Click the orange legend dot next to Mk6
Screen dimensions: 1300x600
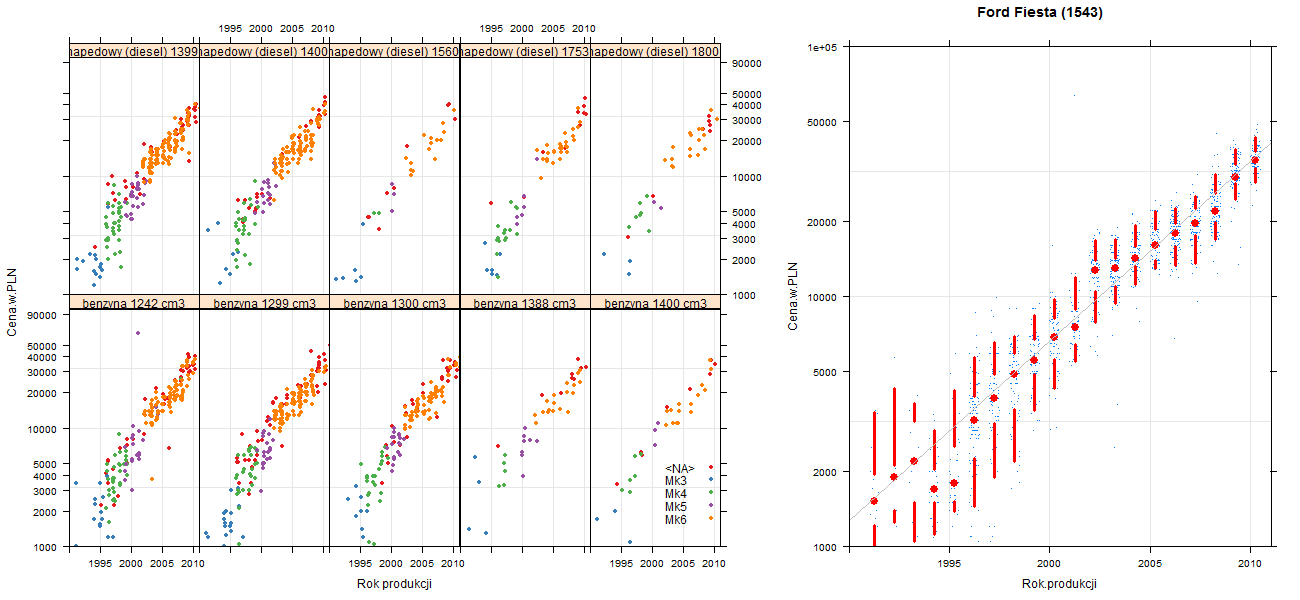pos(709,520)
